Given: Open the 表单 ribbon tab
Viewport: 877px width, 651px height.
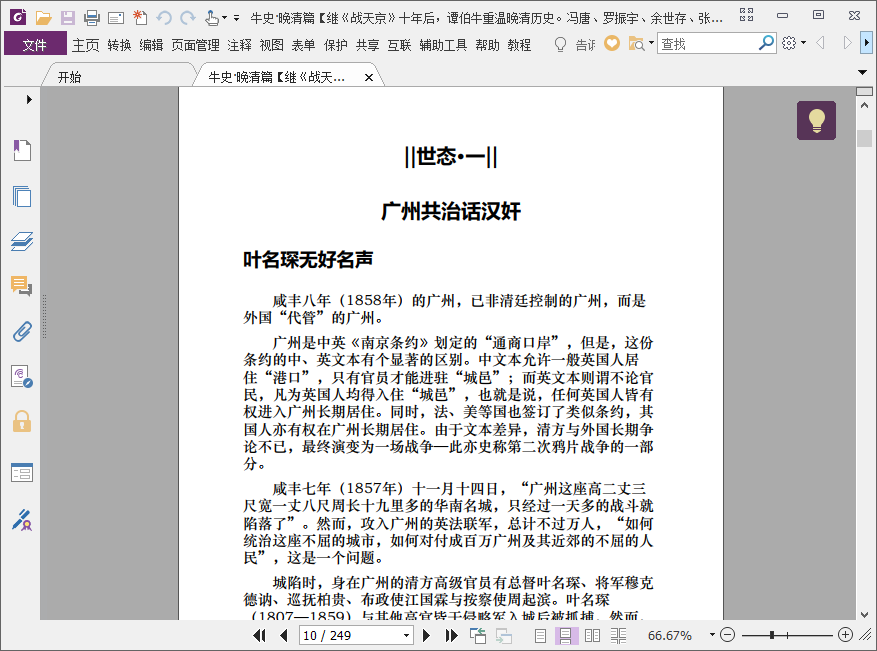Looking at the screenshot, I should point(303,45).
